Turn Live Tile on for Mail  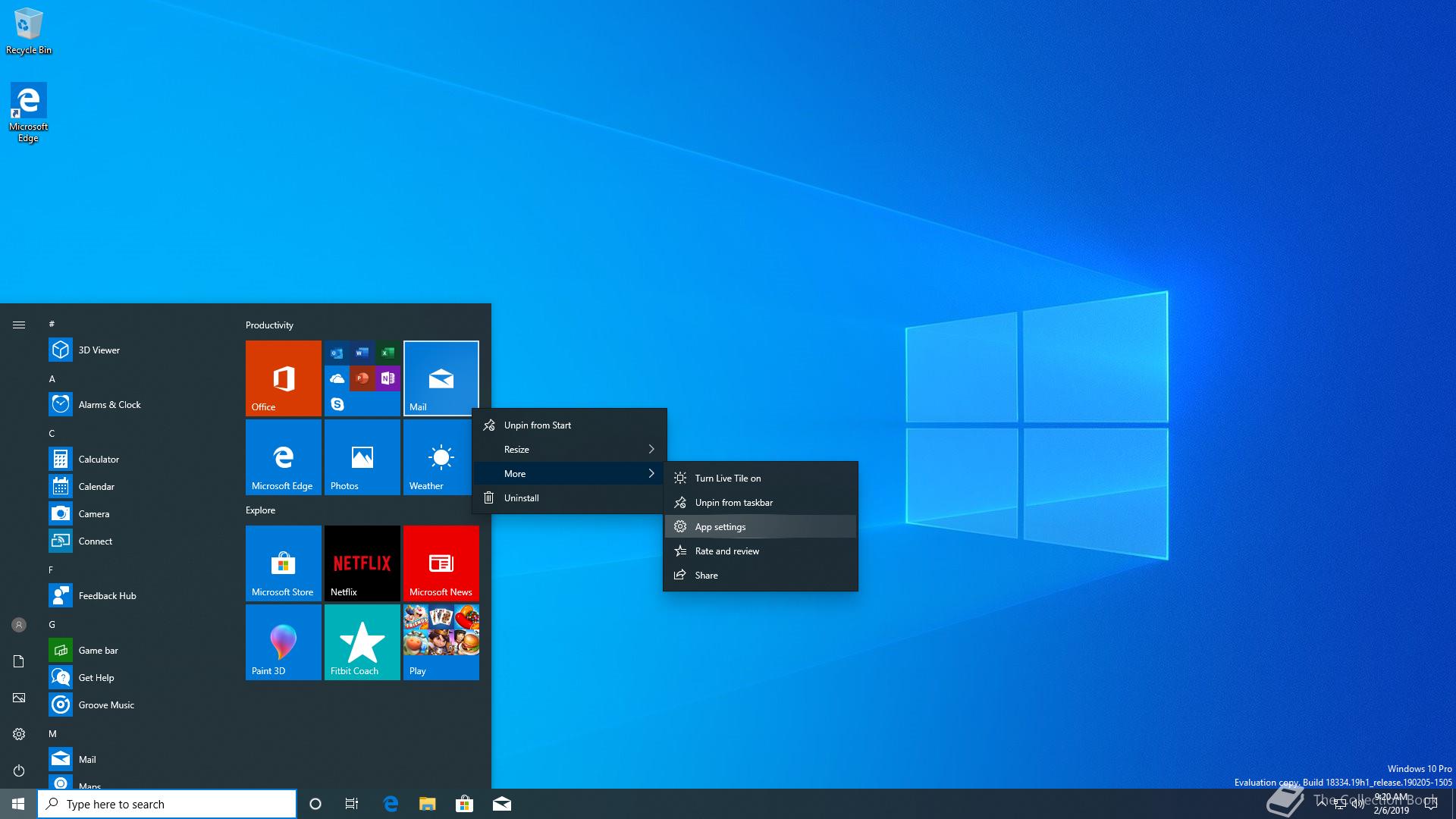tap(761, 479)
